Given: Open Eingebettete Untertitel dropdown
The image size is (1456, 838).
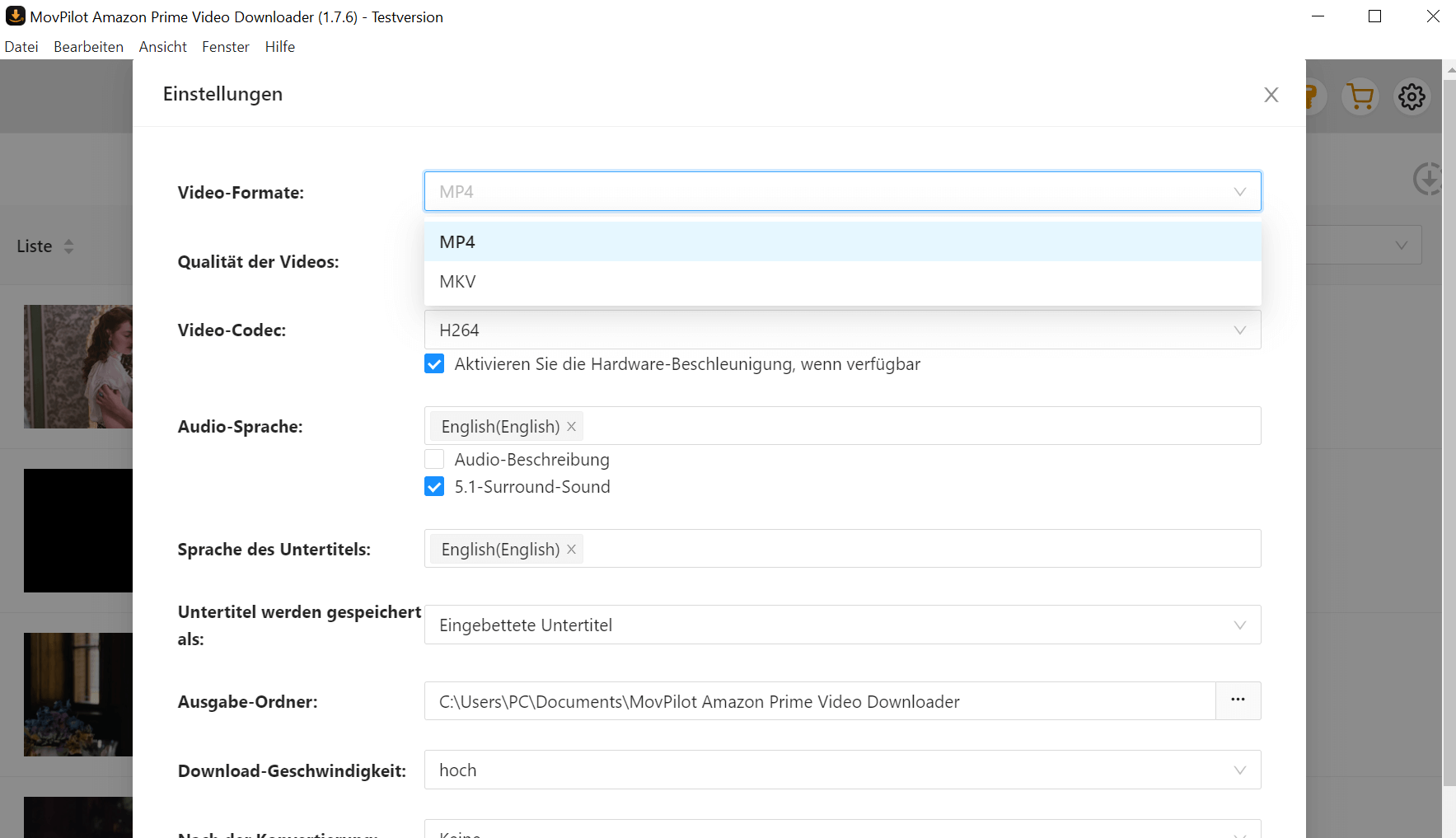Looking at the screenshot, I should click(x=842, y=625).
